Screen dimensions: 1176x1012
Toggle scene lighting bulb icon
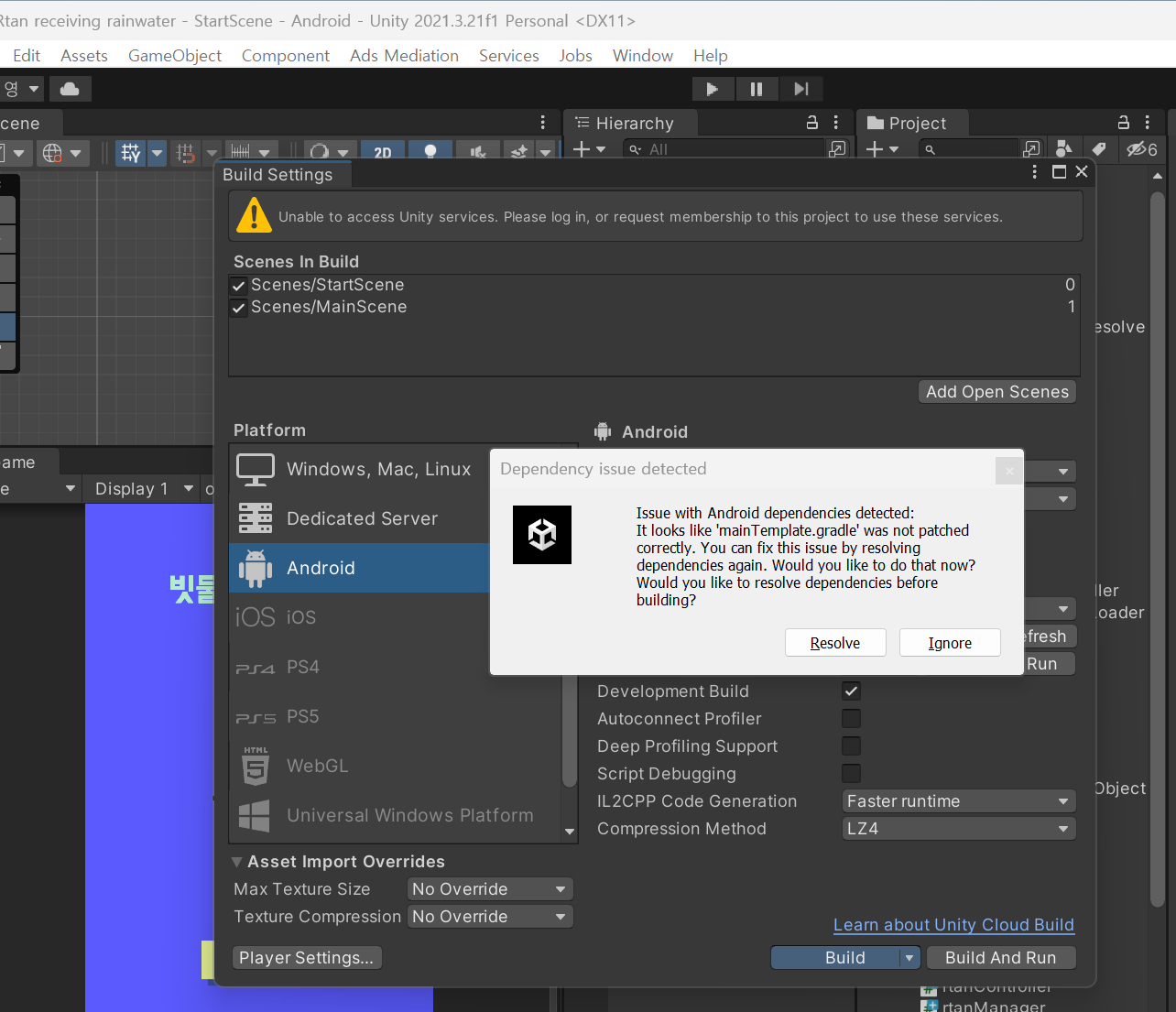click(x=430, y=152)
